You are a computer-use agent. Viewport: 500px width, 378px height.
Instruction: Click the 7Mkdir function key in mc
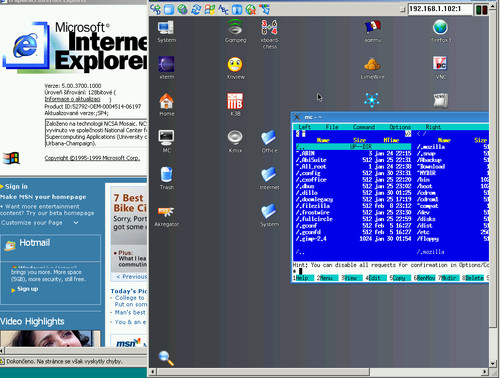[x=449, y=278]
